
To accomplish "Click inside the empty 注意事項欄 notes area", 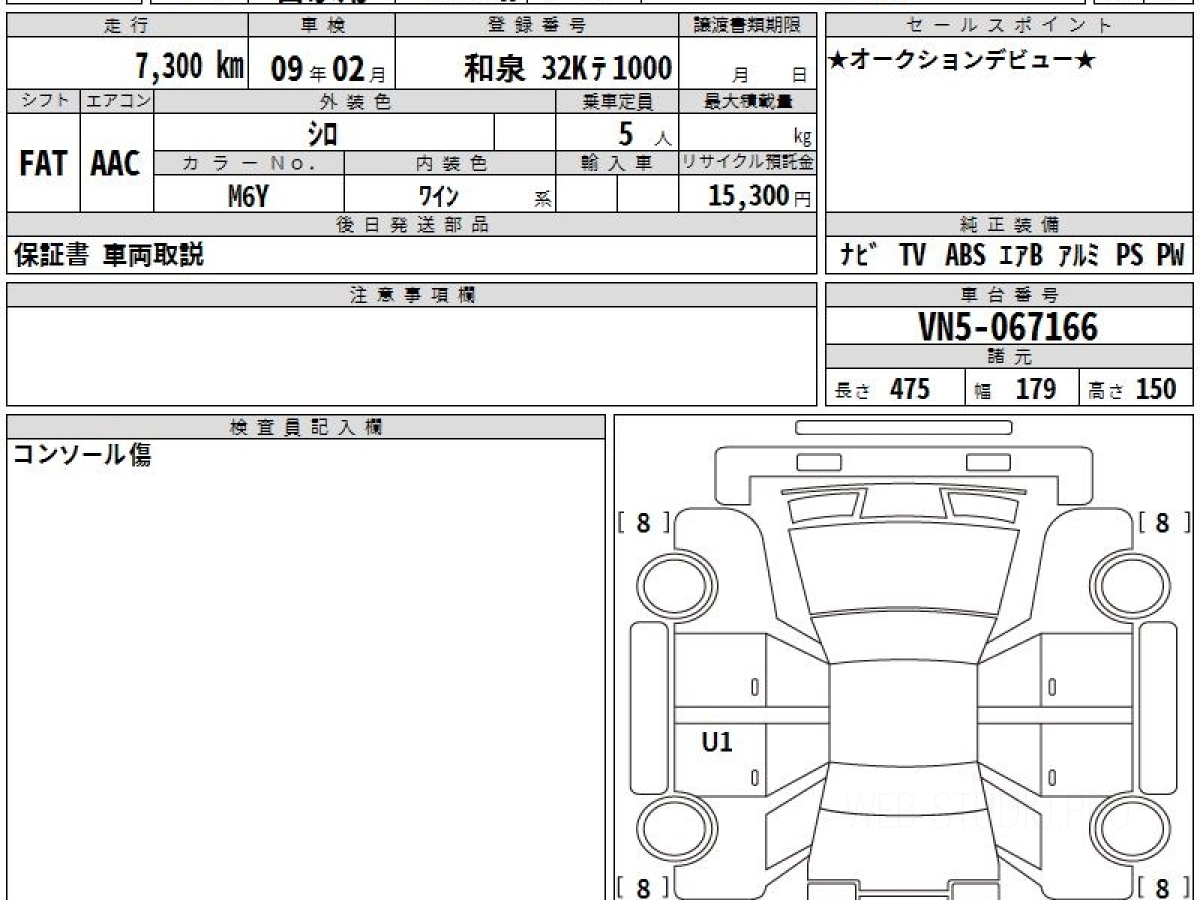I will click(411, 355).
